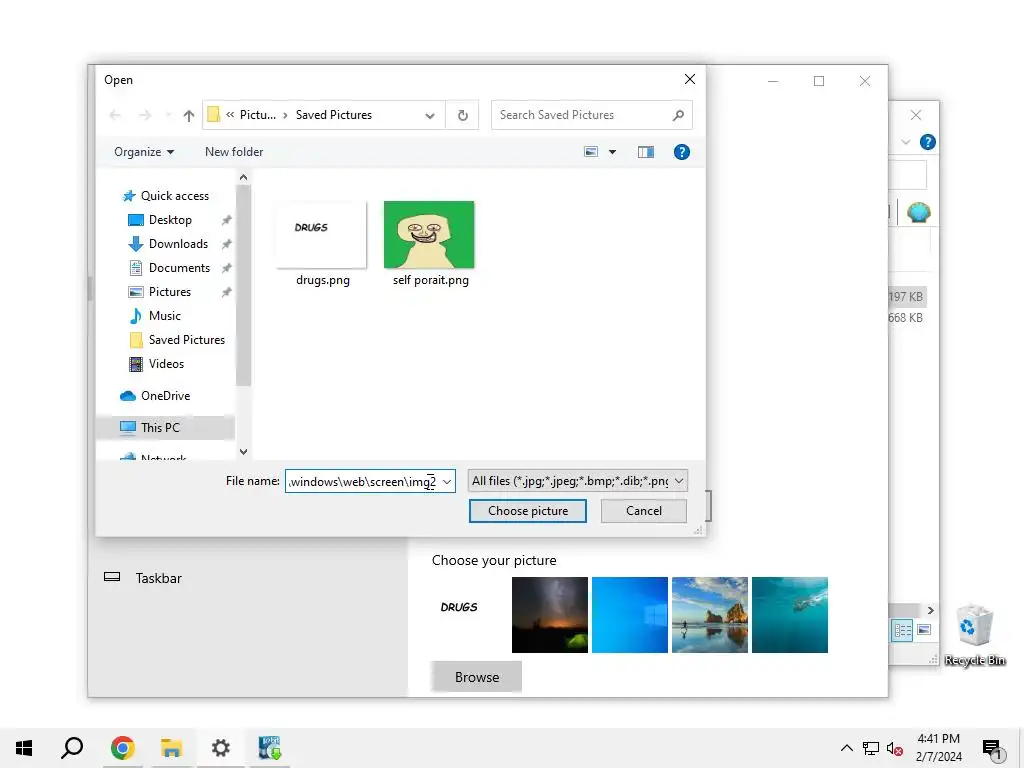1024x768 pixels.
Task: Open Music in navigation pane
Action: point(165,316)
